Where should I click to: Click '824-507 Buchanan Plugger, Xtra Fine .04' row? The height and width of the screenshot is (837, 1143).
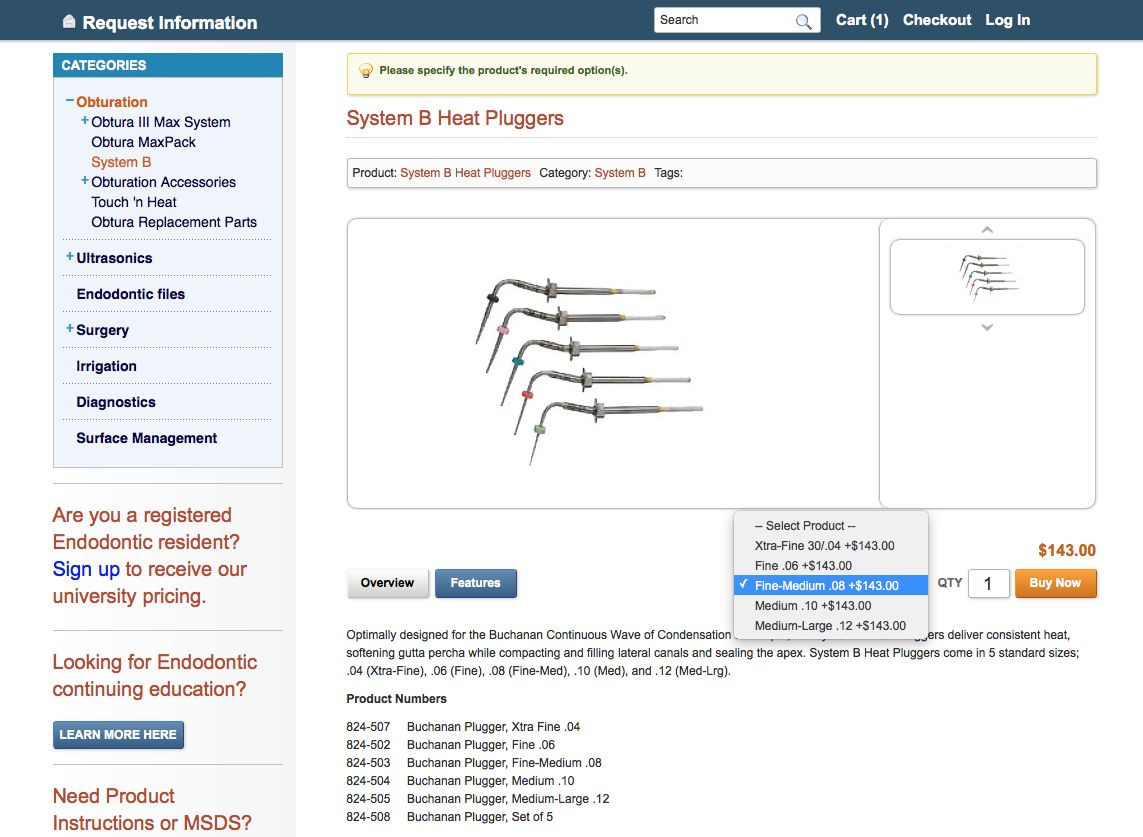(463, 727)
